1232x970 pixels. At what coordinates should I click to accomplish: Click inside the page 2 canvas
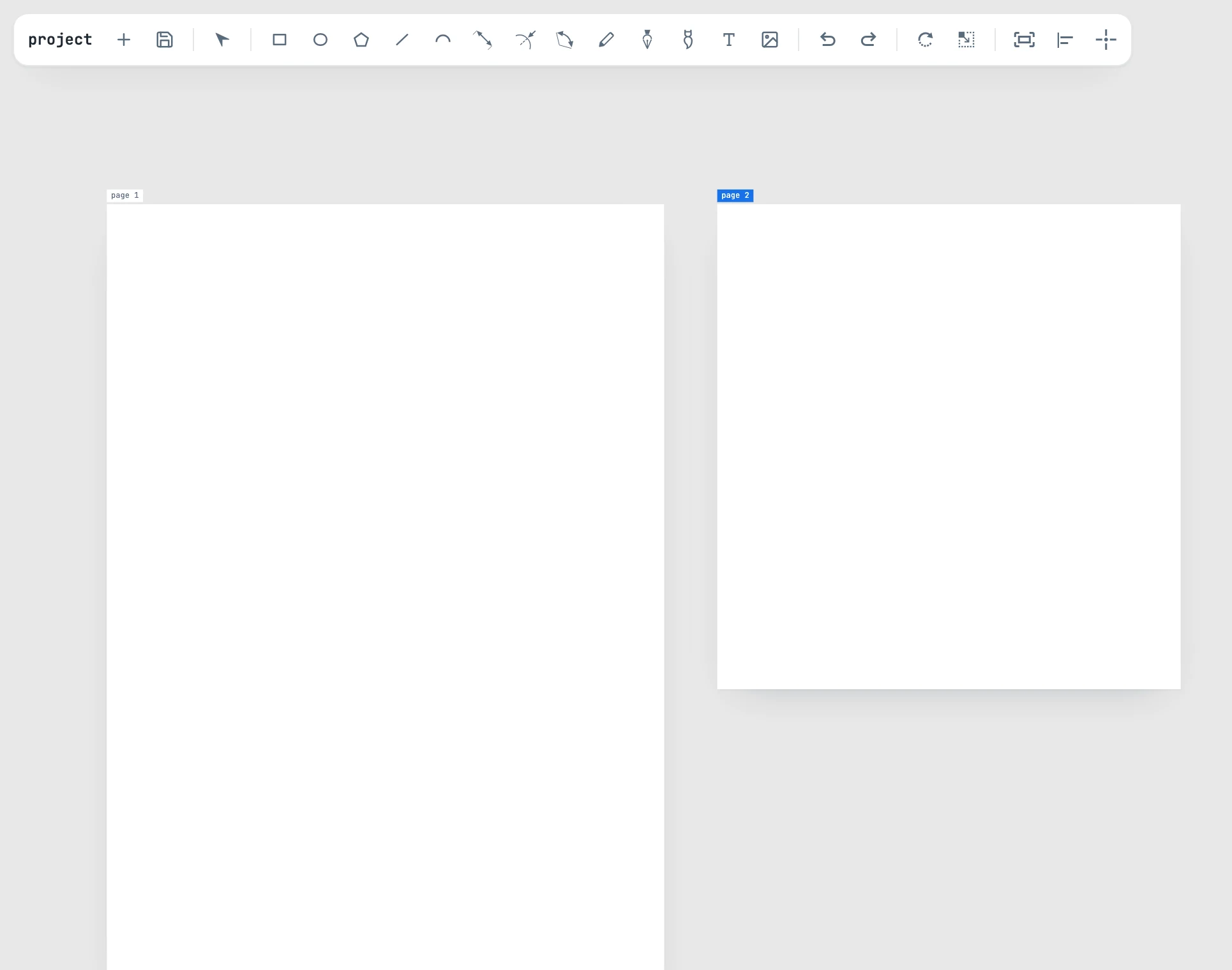pos(949,447)
